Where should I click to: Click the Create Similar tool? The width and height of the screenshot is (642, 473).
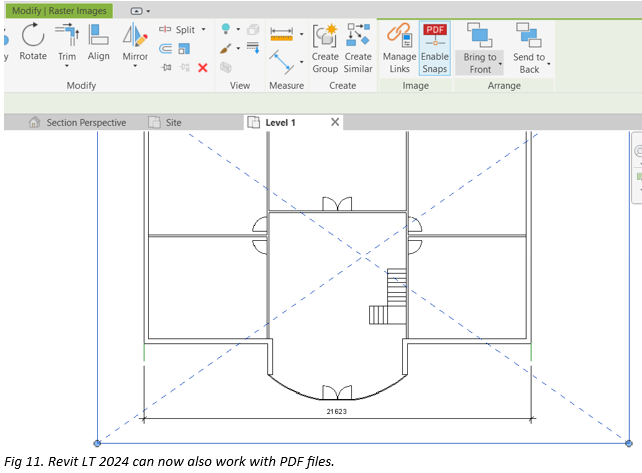[x=358, y=49]
